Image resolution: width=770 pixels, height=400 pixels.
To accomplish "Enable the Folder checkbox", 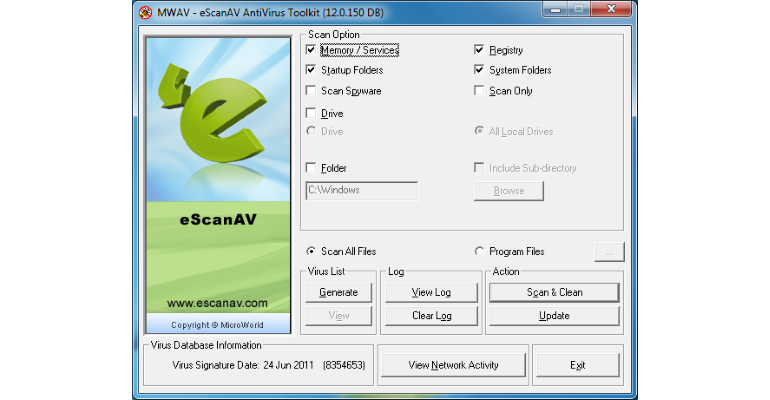I will coord(310,167).
